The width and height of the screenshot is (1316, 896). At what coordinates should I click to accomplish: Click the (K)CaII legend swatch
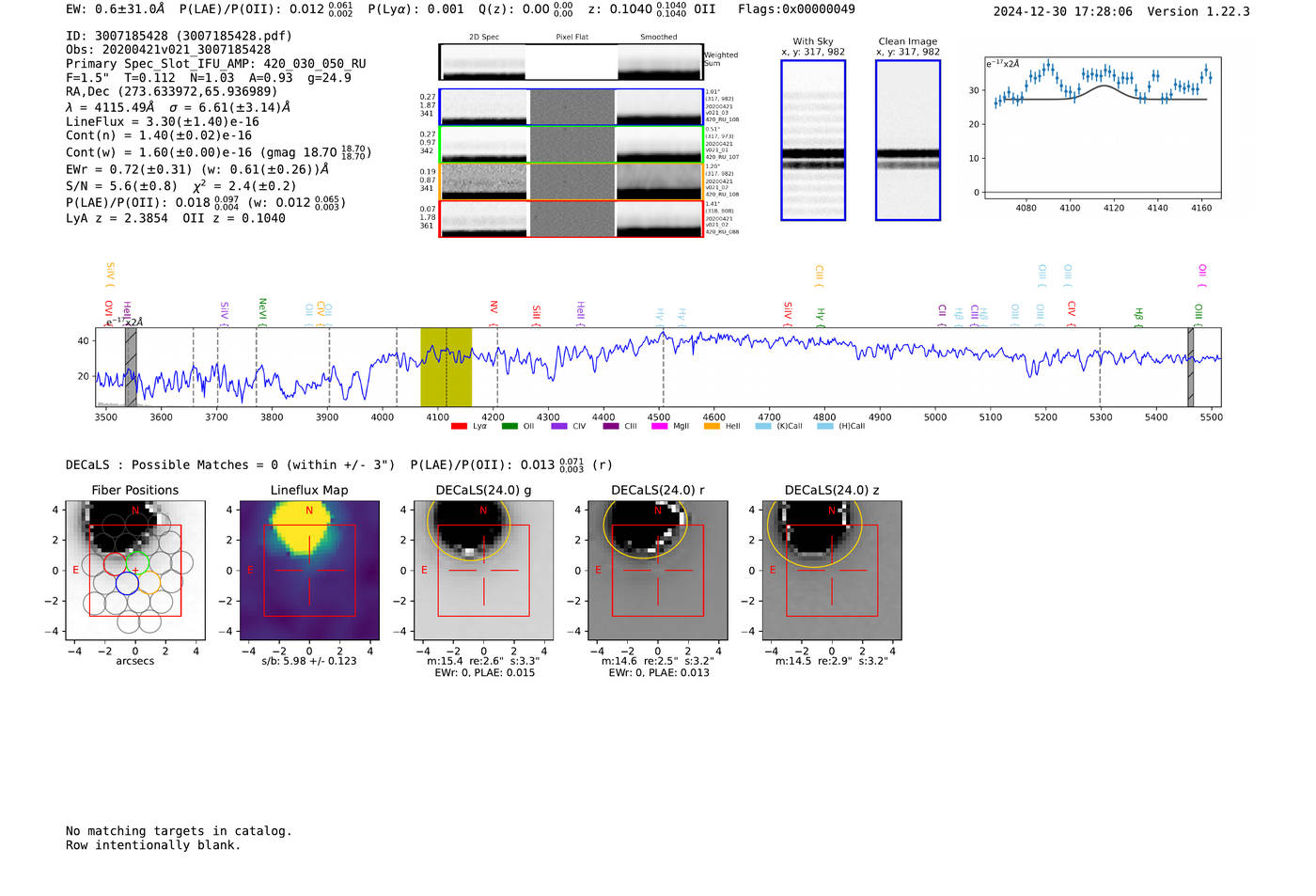coord(763,426)
